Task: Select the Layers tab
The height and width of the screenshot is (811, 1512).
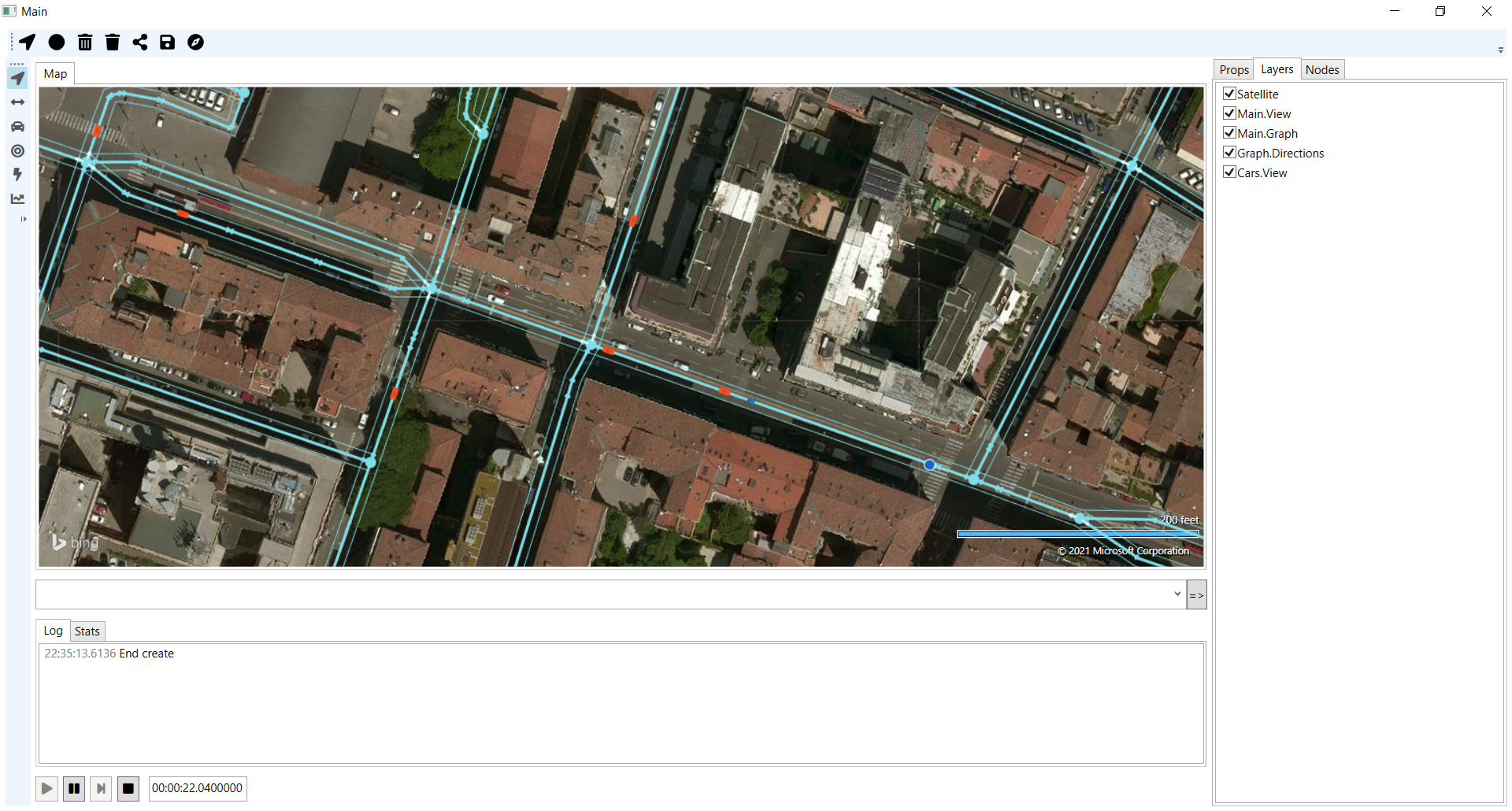Action: 1277,69
